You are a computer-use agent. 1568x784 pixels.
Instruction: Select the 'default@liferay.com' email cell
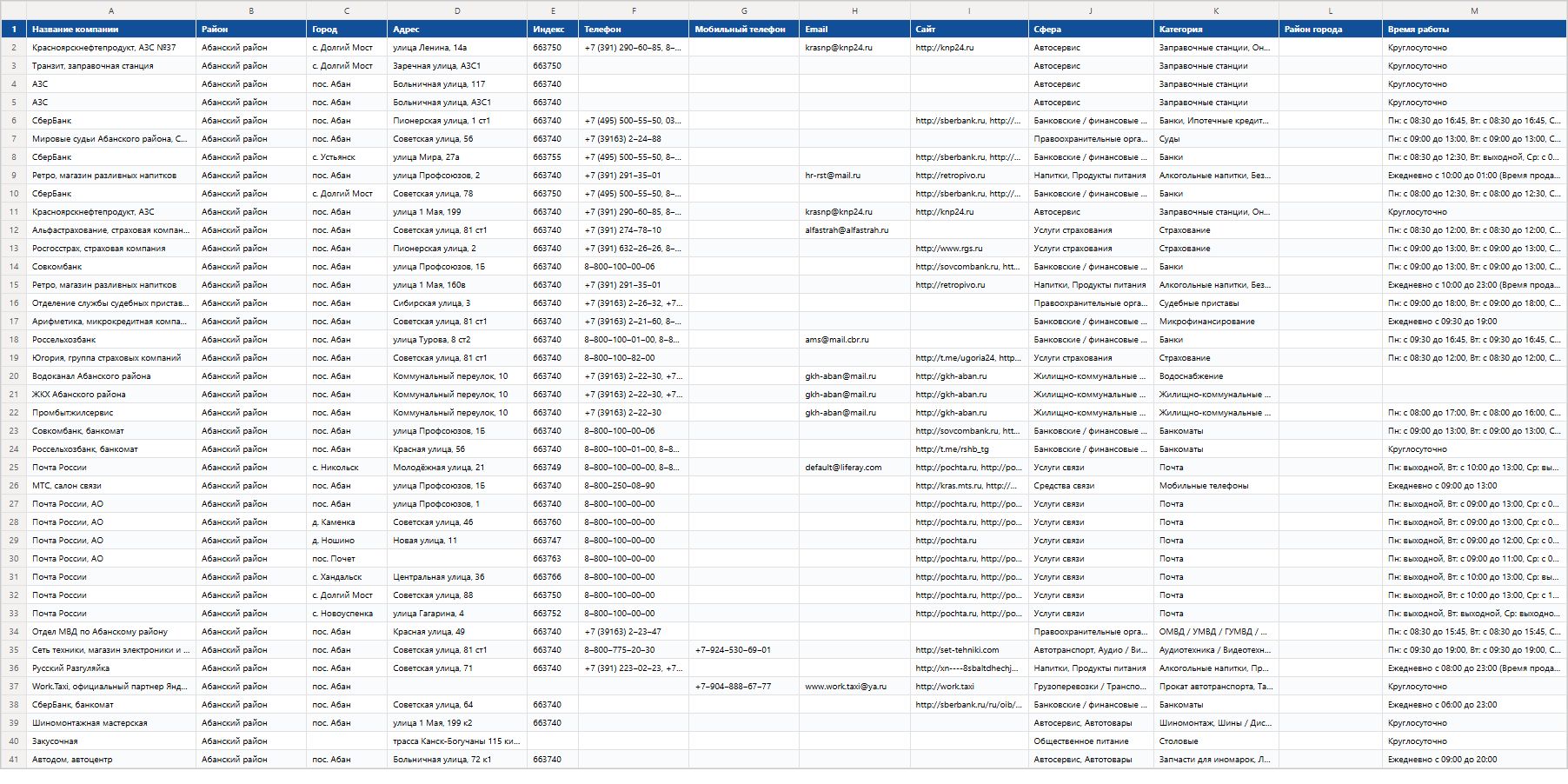coord(855,468)
